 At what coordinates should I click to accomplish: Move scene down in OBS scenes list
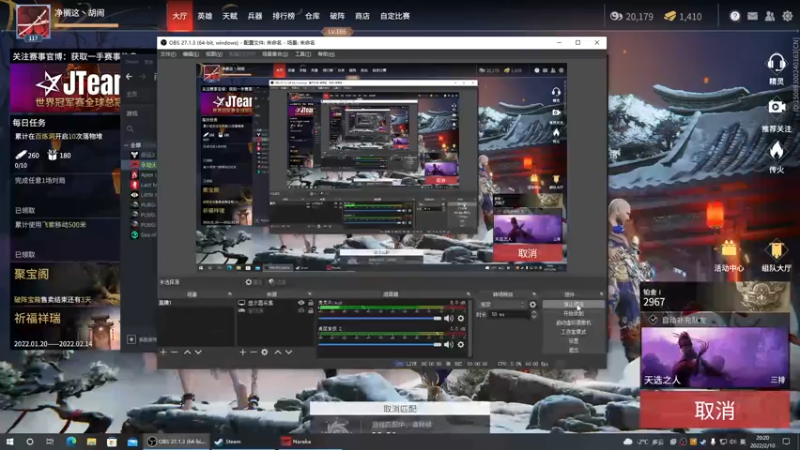[198, 352]
